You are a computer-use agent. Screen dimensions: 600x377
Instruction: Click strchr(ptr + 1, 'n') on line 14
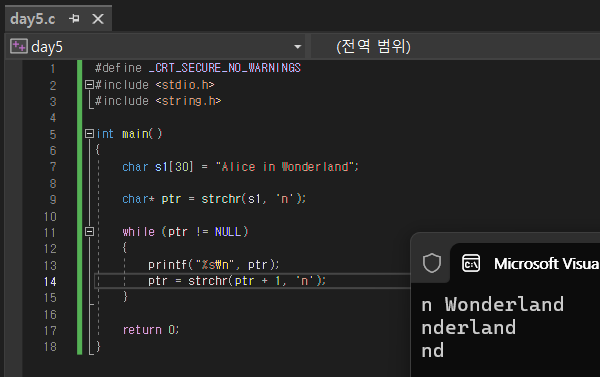click(x=255, y=281)
